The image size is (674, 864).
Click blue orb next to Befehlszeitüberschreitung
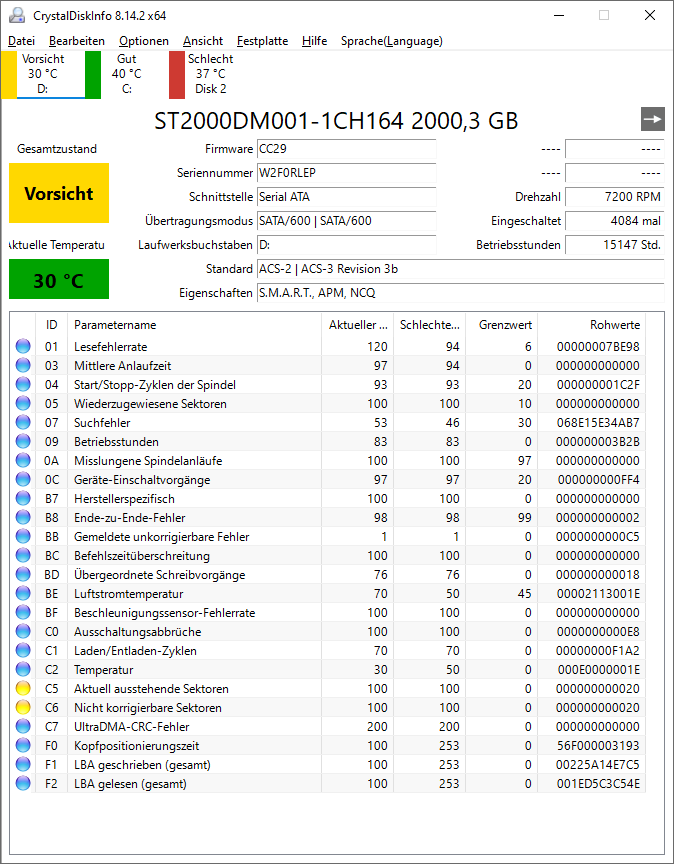(x=23, y=555)
